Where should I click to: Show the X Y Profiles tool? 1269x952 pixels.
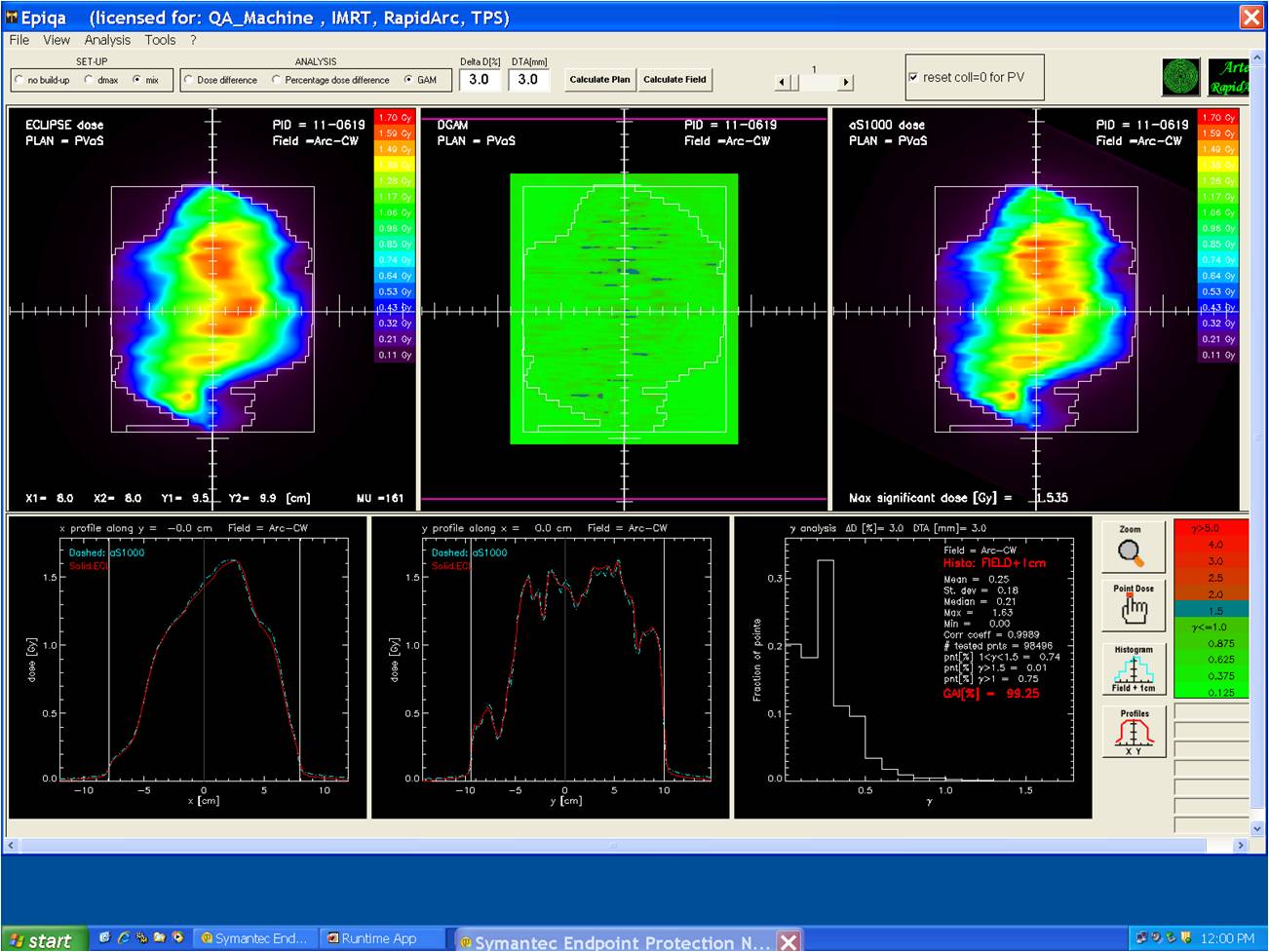pos(1134,732)
